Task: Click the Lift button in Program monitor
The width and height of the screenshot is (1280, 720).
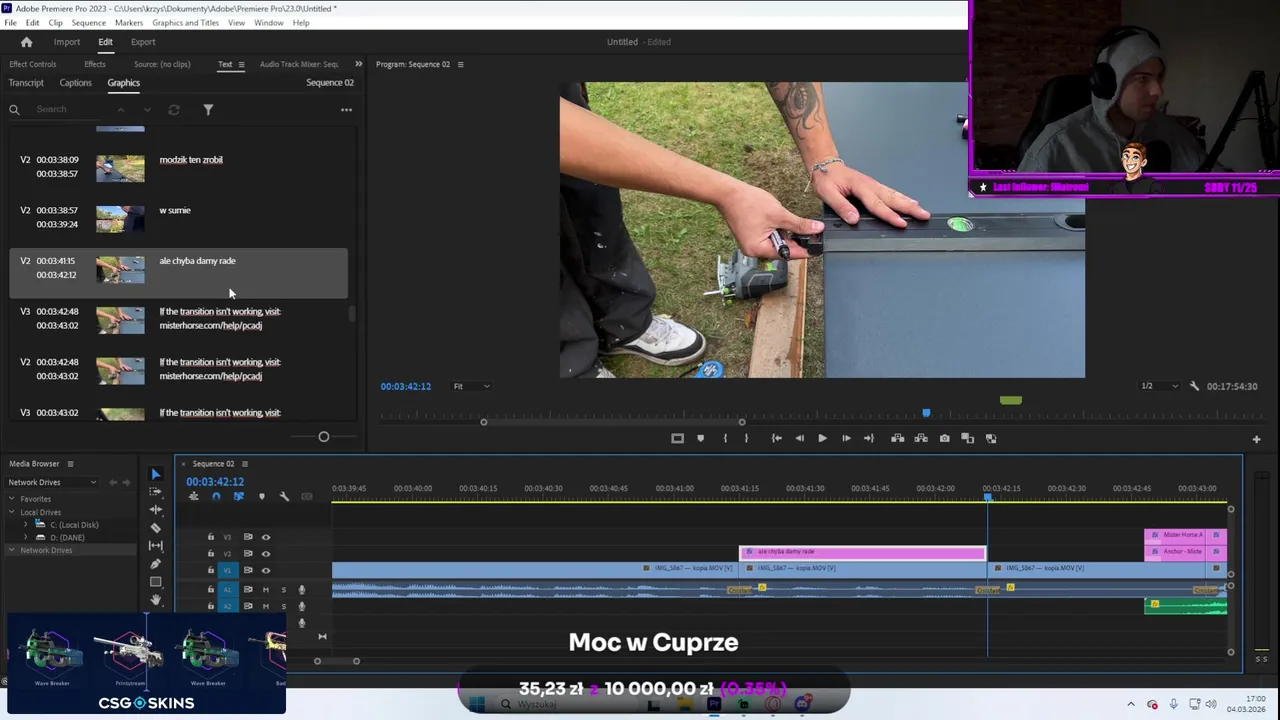Action: coord(897,438)
